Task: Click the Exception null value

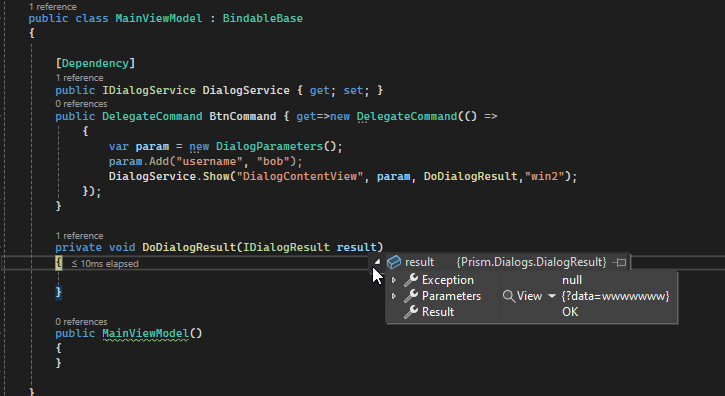Action: click(572, 280)
